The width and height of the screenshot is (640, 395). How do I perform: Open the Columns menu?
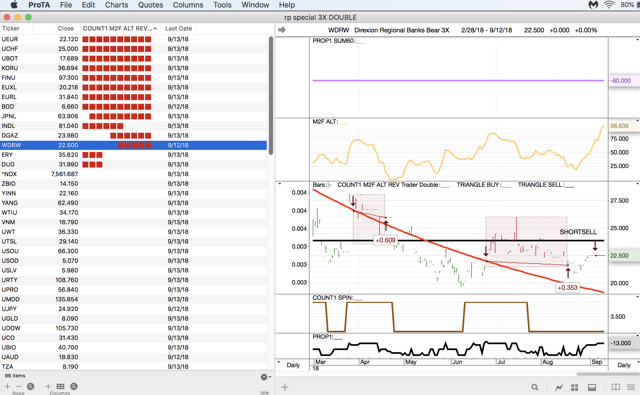pos(188,5)
